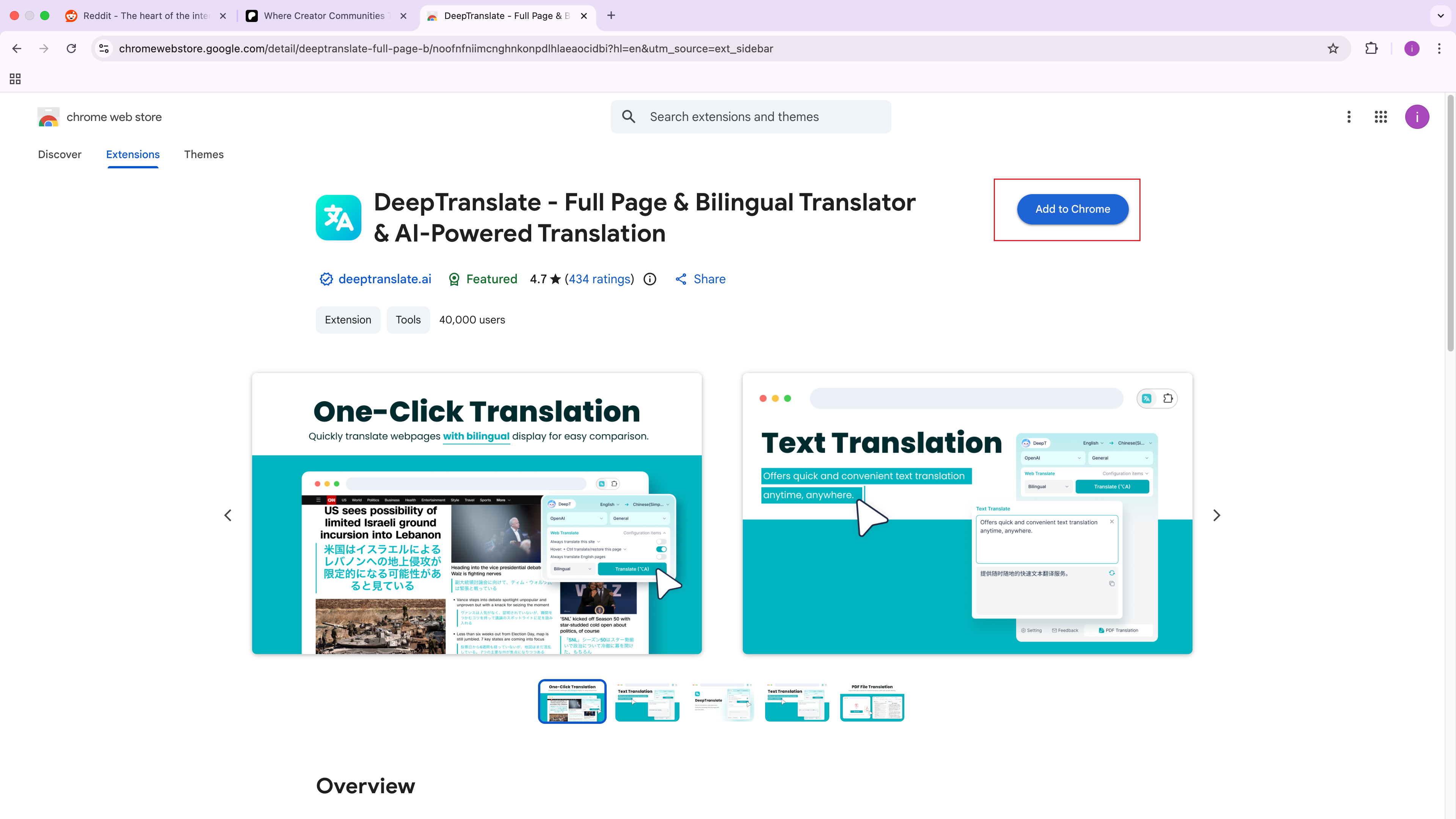The width and height of the screenshot is (1456, 819).
Task: Select the PDF File Translation thumbnail
Action: point(872,701)
